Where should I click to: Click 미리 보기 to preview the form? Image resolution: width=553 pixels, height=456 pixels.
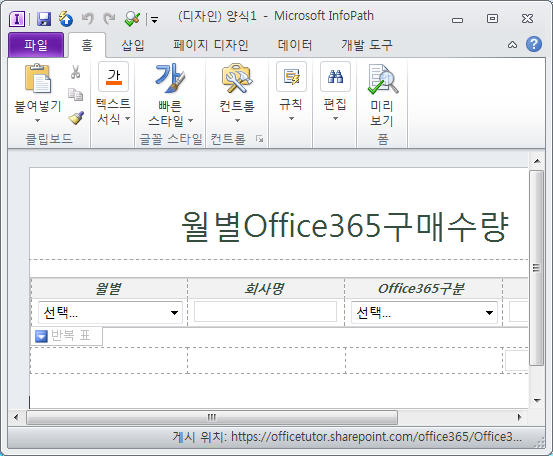(382, 95)
